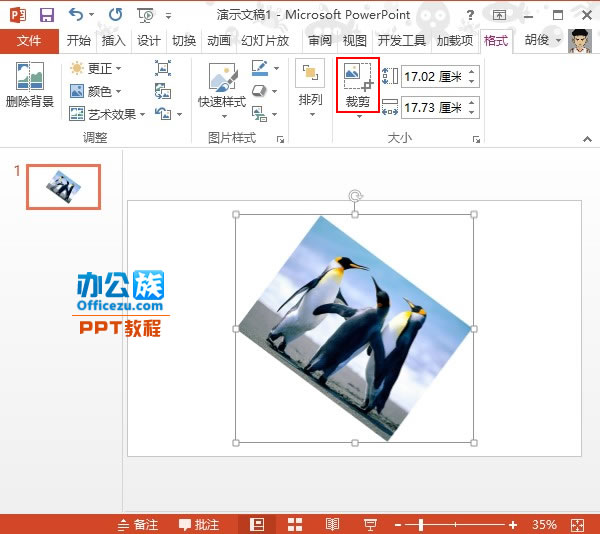The image size is (600, 534).
Task: Open ribbon display options button
Action: pyautogui.click(x=499, y=15)
